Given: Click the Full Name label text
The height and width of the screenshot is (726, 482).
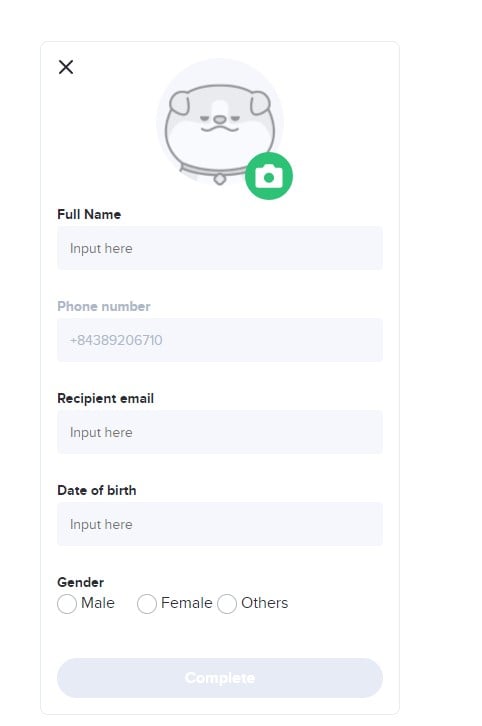Looking at the screenshot, I should click(x=89, y=214).
